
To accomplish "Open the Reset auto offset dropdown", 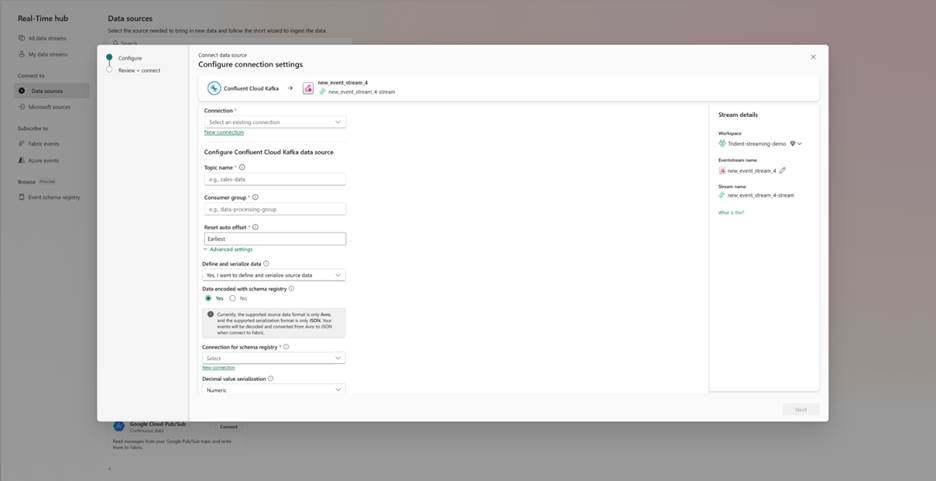I will (x=275, y=239).
